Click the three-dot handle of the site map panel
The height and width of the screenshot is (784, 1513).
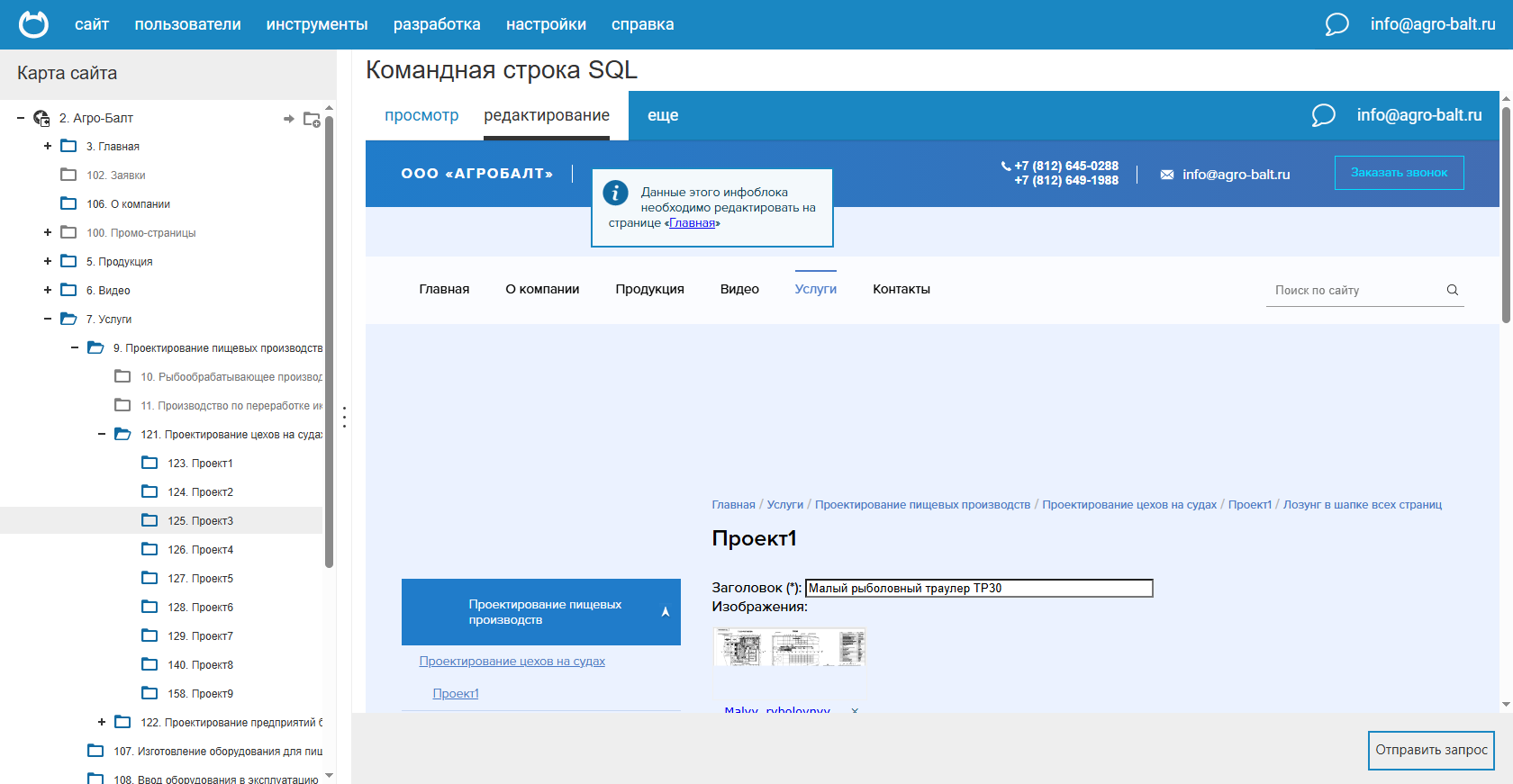pos(344,417)
